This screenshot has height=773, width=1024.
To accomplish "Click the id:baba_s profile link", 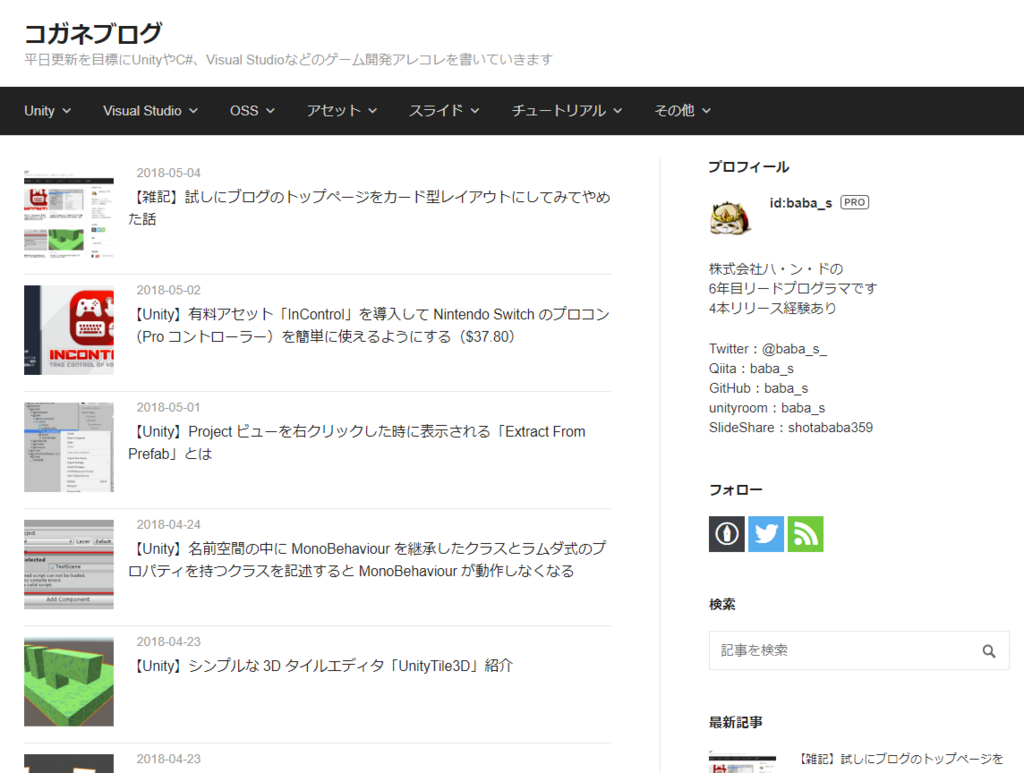I will 801,203.
